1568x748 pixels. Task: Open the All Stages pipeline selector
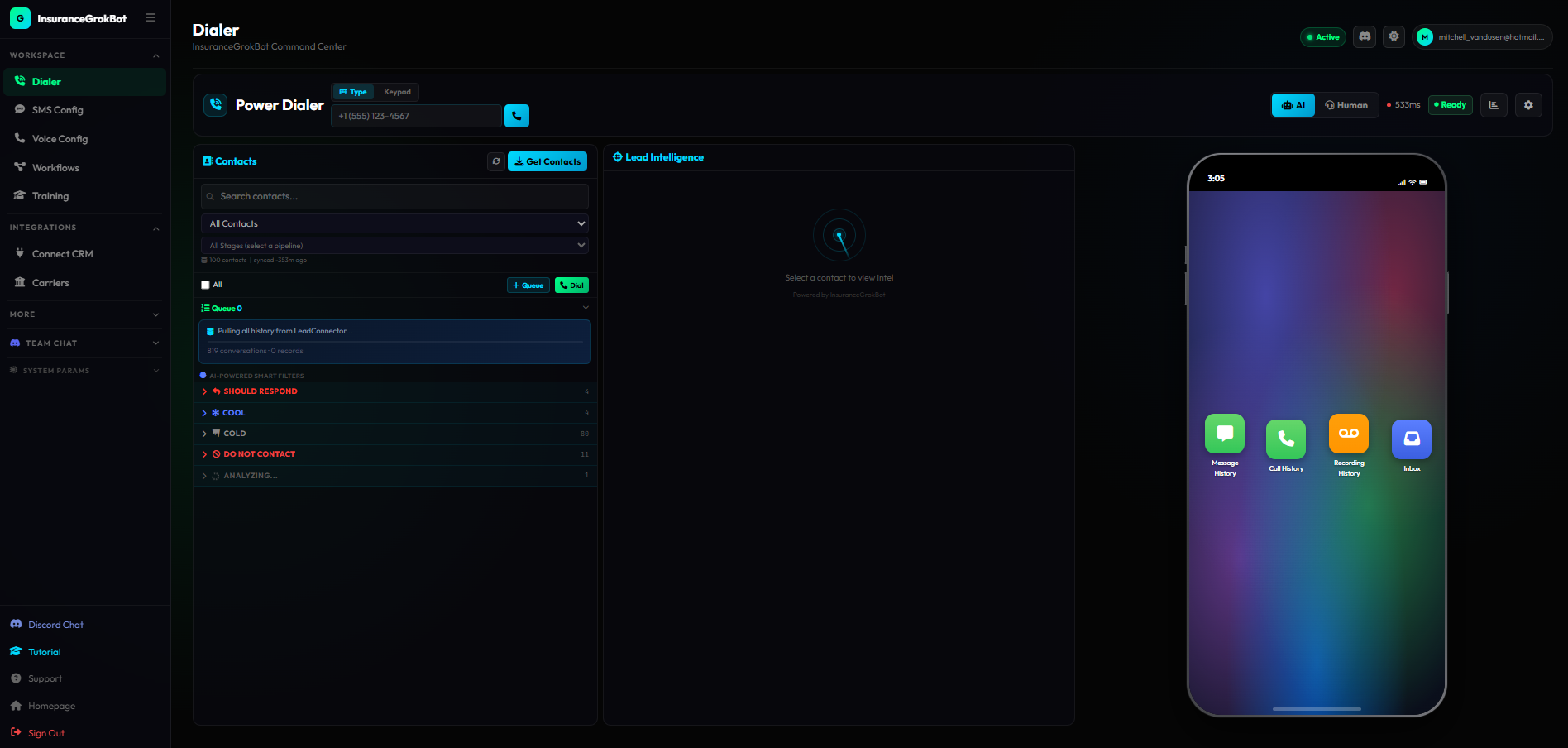click(394, 245)
